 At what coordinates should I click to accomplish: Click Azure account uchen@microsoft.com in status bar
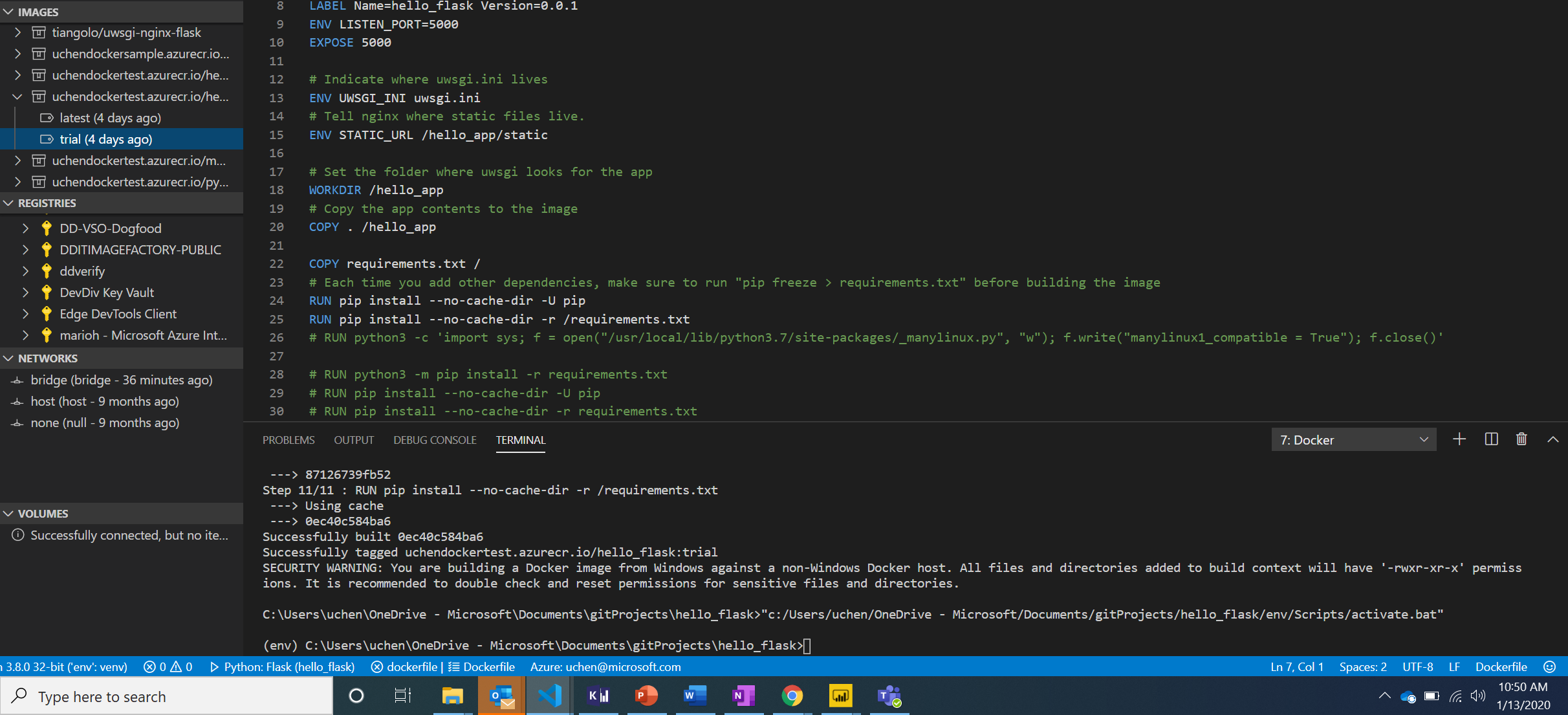[x=605, y=666]
